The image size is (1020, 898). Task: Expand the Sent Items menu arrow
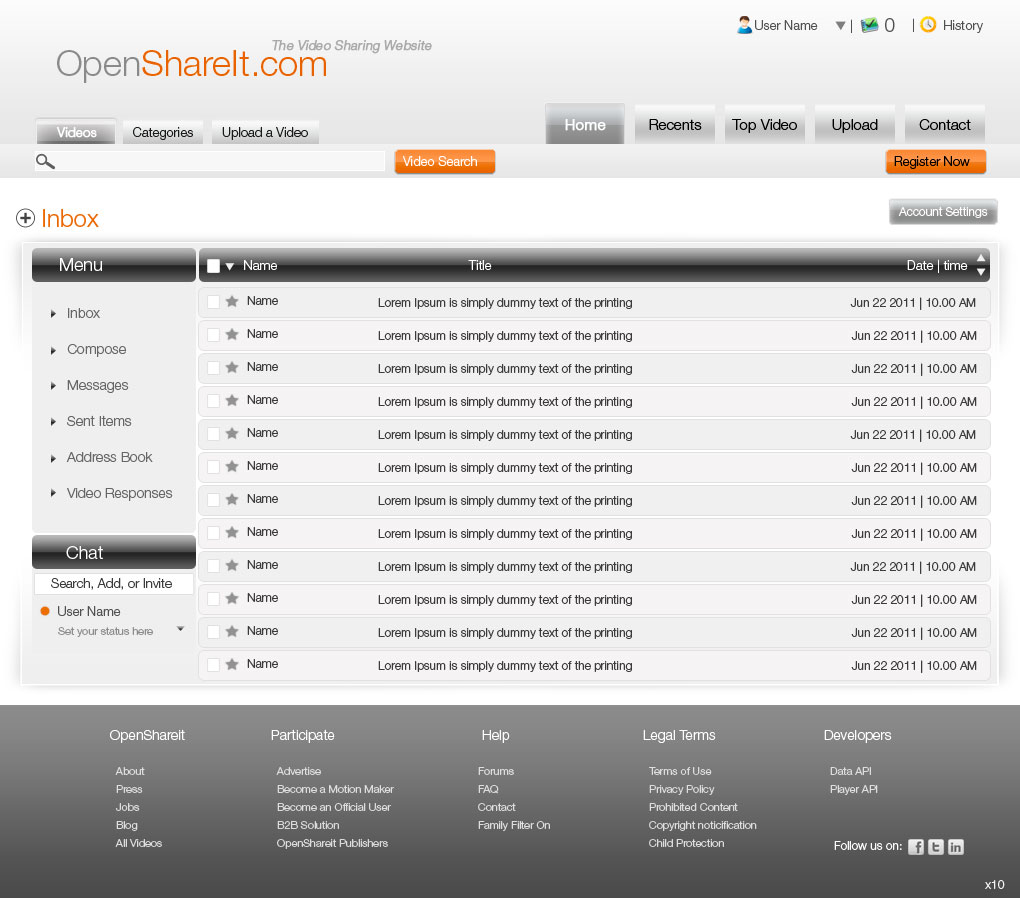(53, 422)
